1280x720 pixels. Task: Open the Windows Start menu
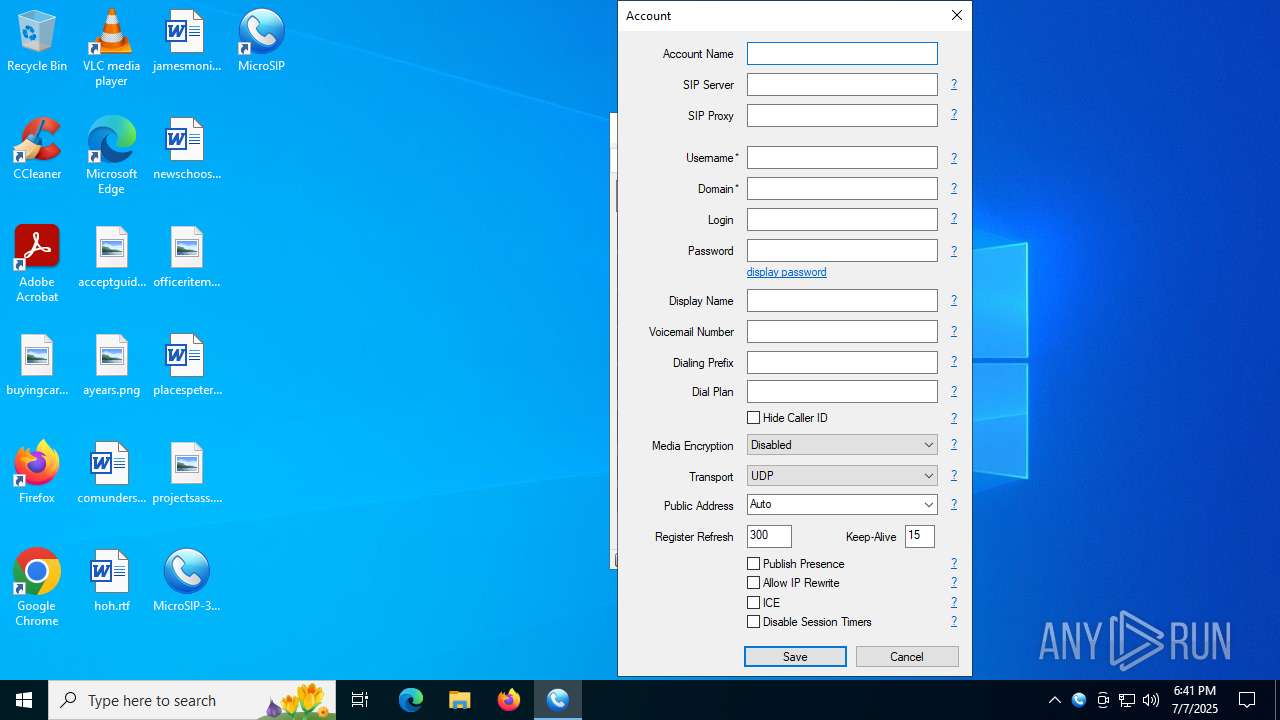click(x=24, y=700)
